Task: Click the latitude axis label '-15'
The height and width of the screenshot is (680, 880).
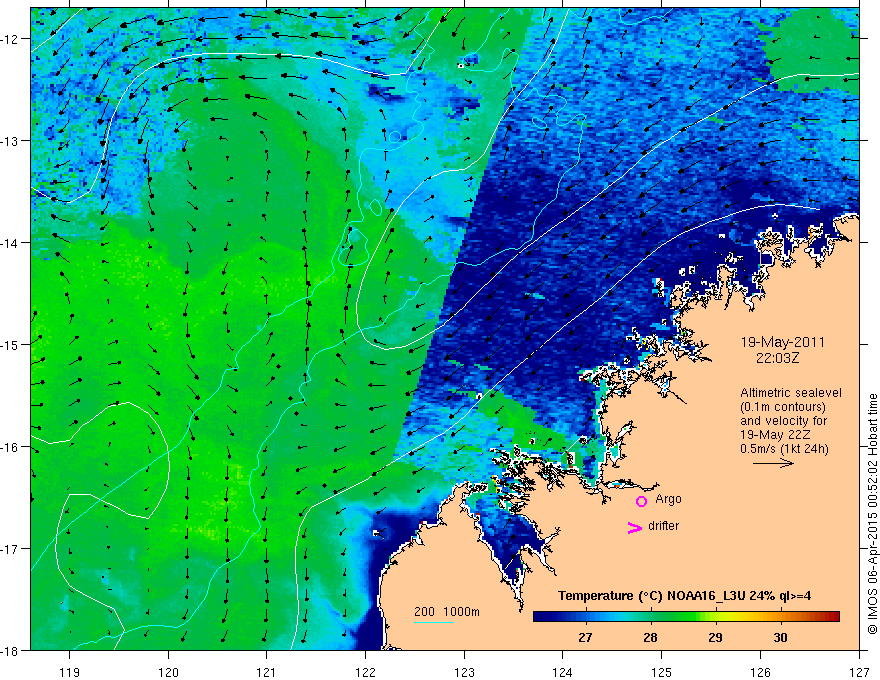Action: (10, 345)
